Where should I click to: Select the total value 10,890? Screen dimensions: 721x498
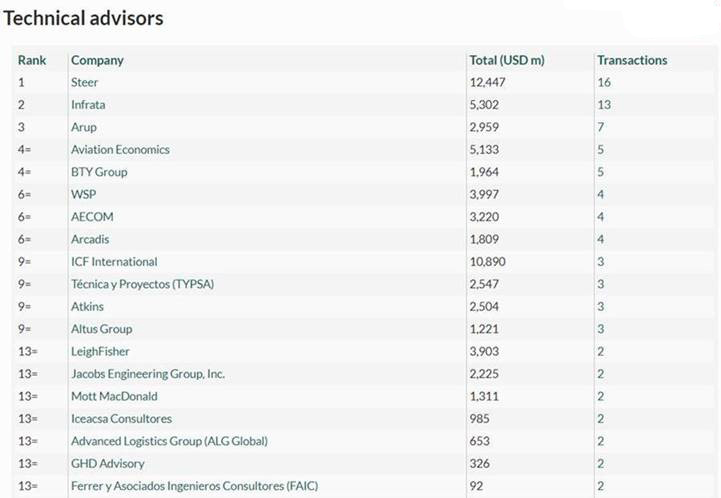click(487, 262)
